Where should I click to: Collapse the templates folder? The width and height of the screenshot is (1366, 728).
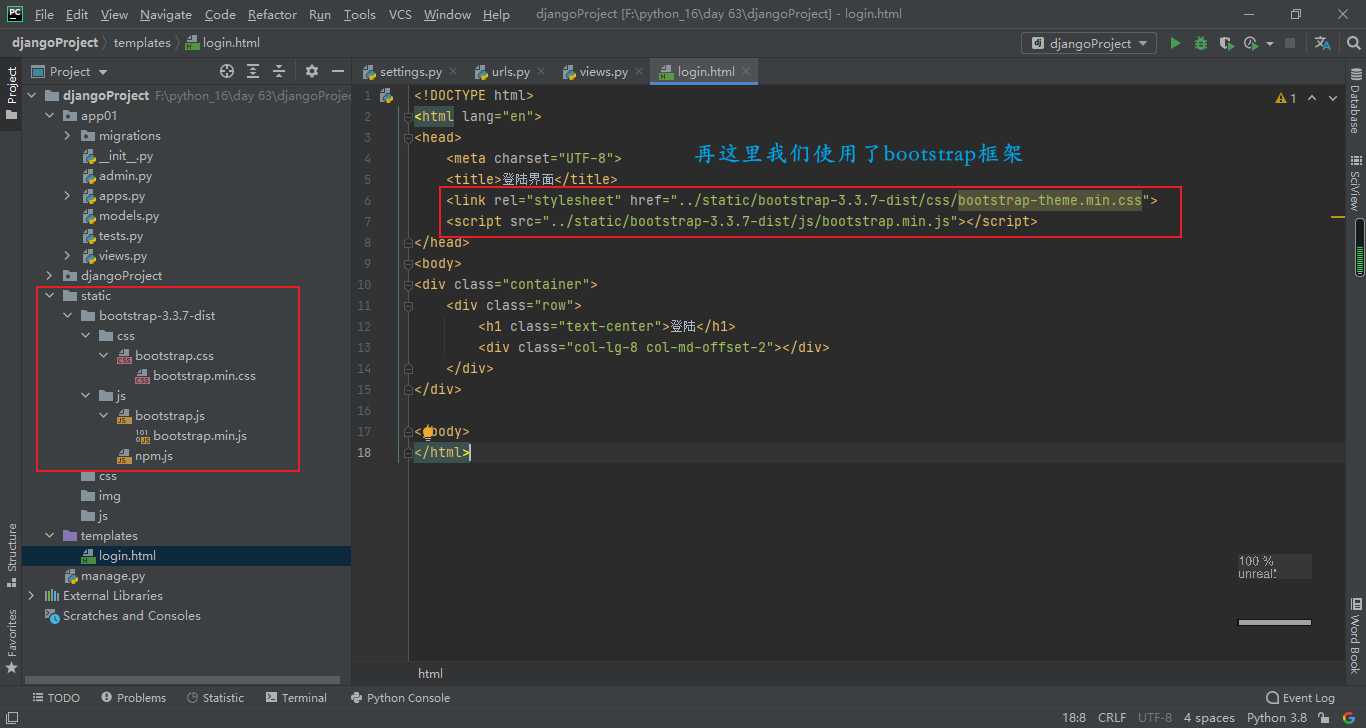tap(48, 536)
